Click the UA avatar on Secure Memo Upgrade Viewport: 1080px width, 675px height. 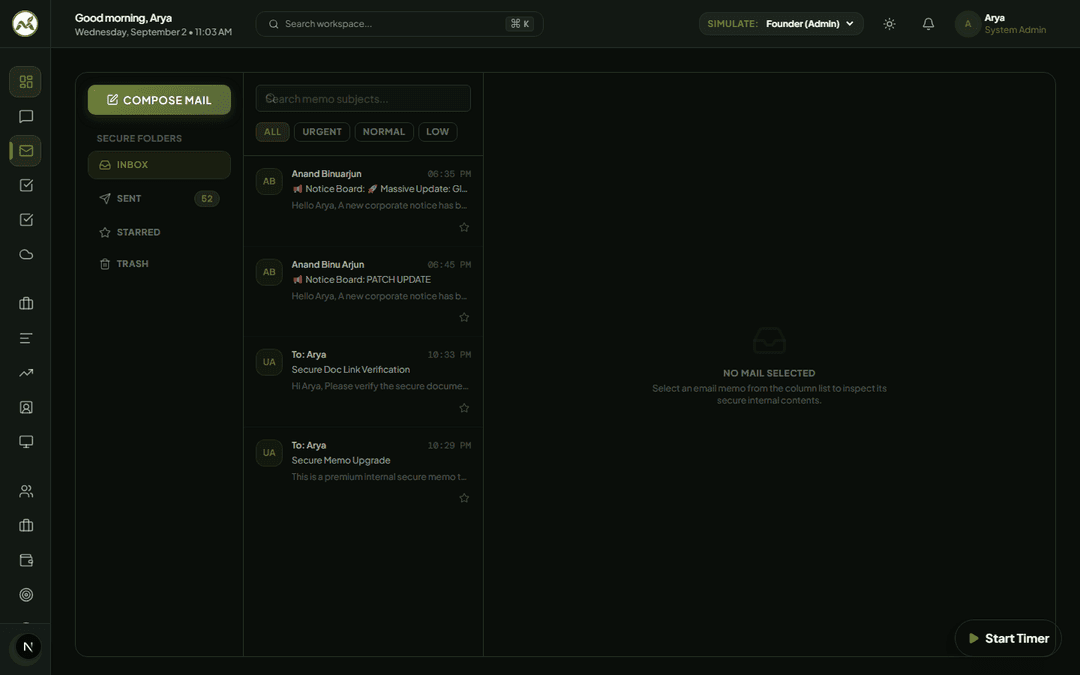(x=269, y=453)
